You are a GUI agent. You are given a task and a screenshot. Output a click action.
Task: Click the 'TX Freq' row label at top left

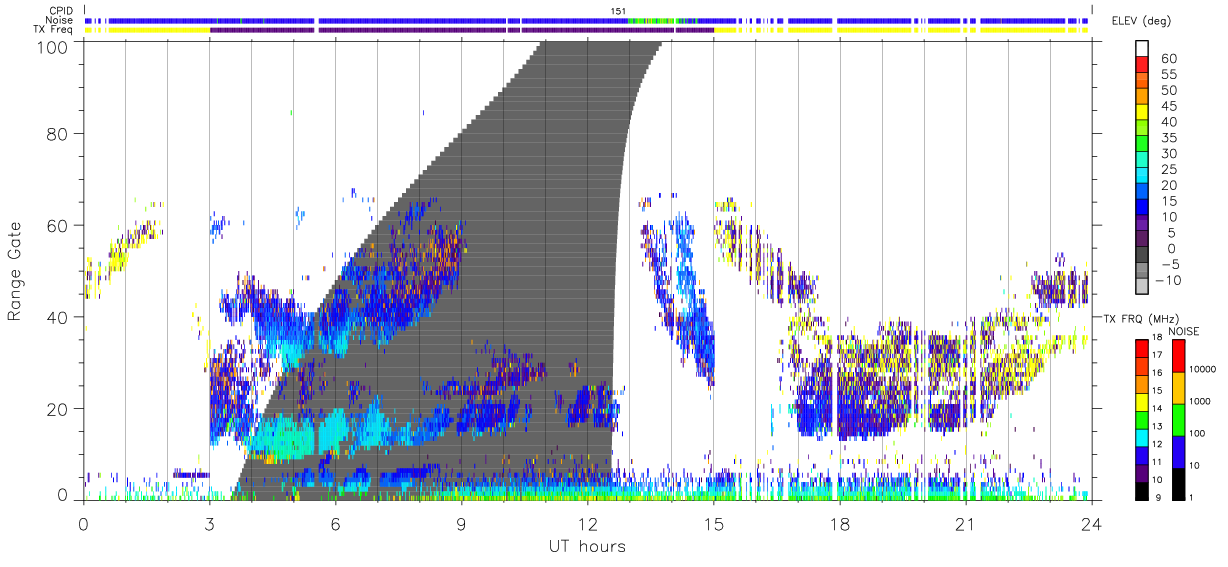tap(54, 29)
